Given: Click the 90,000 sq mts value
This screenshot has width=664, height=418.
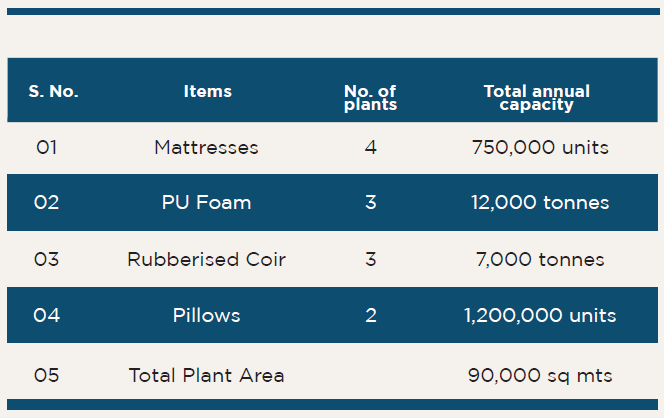Looking at the screenshot, I should (x=540, y=376).
